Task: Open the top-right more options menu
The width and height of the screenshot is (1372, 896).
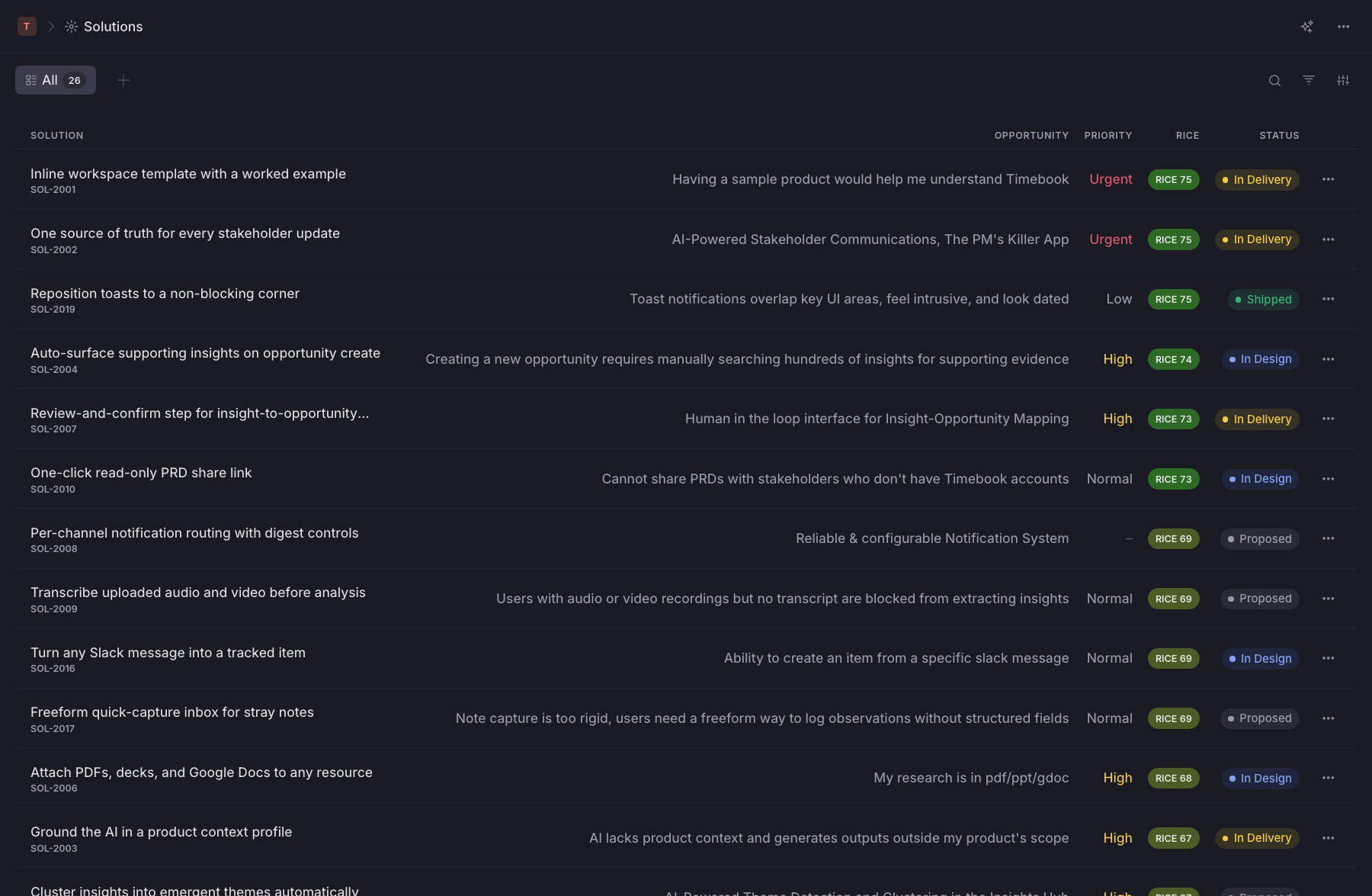Action: 1344,27
